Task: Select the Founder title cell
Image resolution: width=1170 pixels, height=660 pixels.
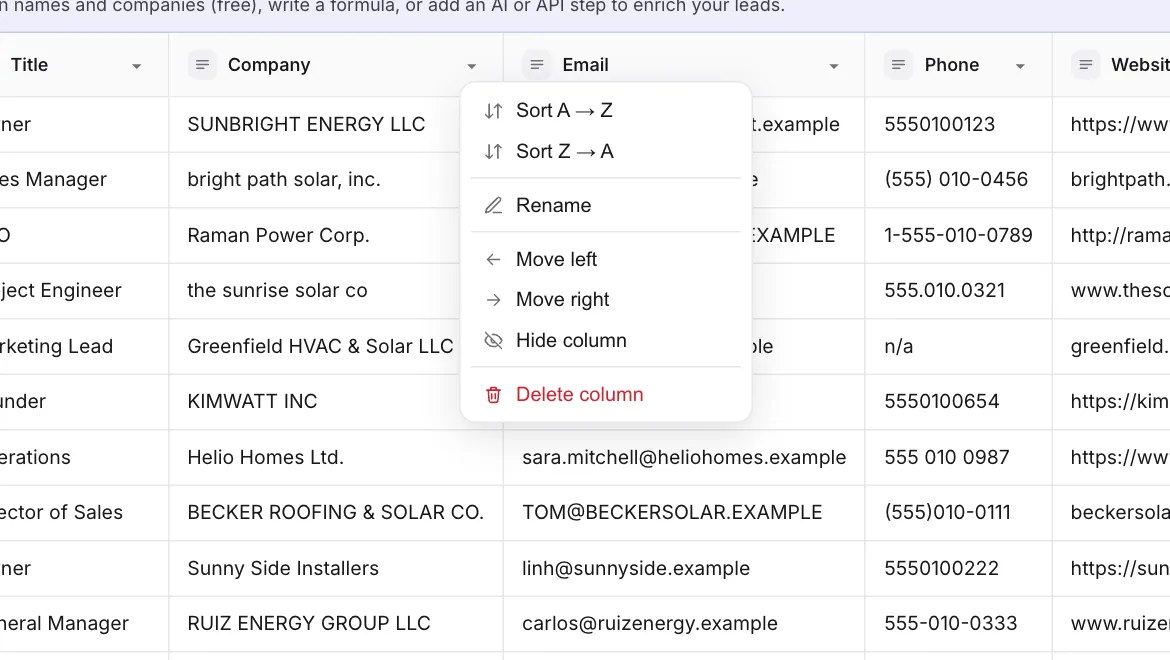Action: coord(84,402)
